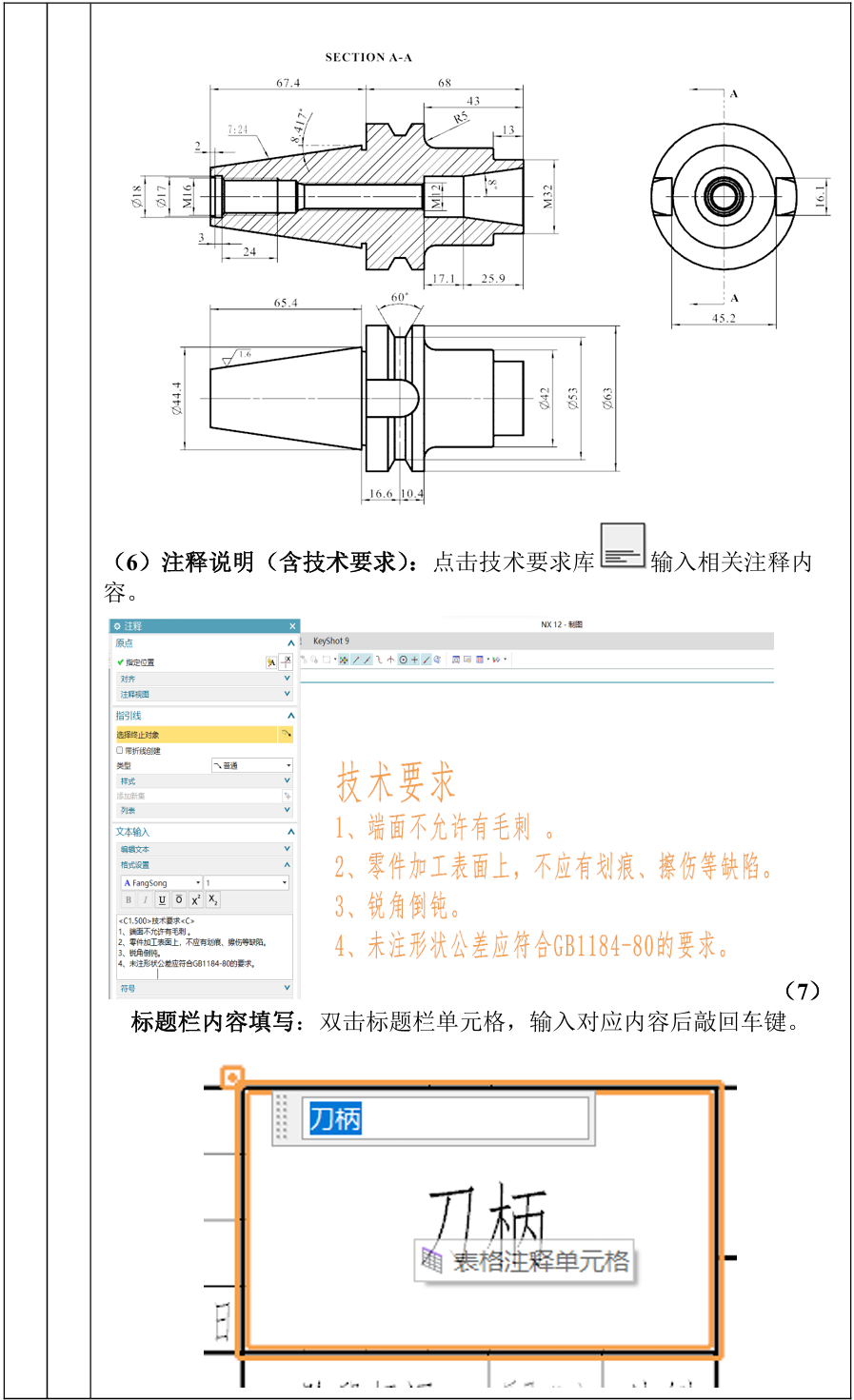Click the orange 技术要求 heading on drawing

pos(395,782)
